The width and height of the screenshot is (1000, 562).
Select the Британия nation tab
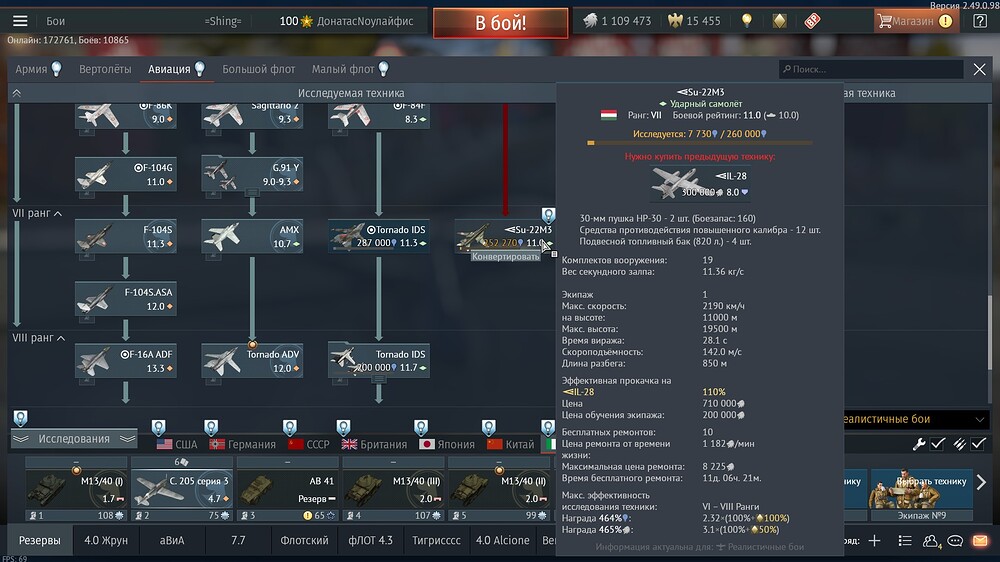click(x=374, y=444)
